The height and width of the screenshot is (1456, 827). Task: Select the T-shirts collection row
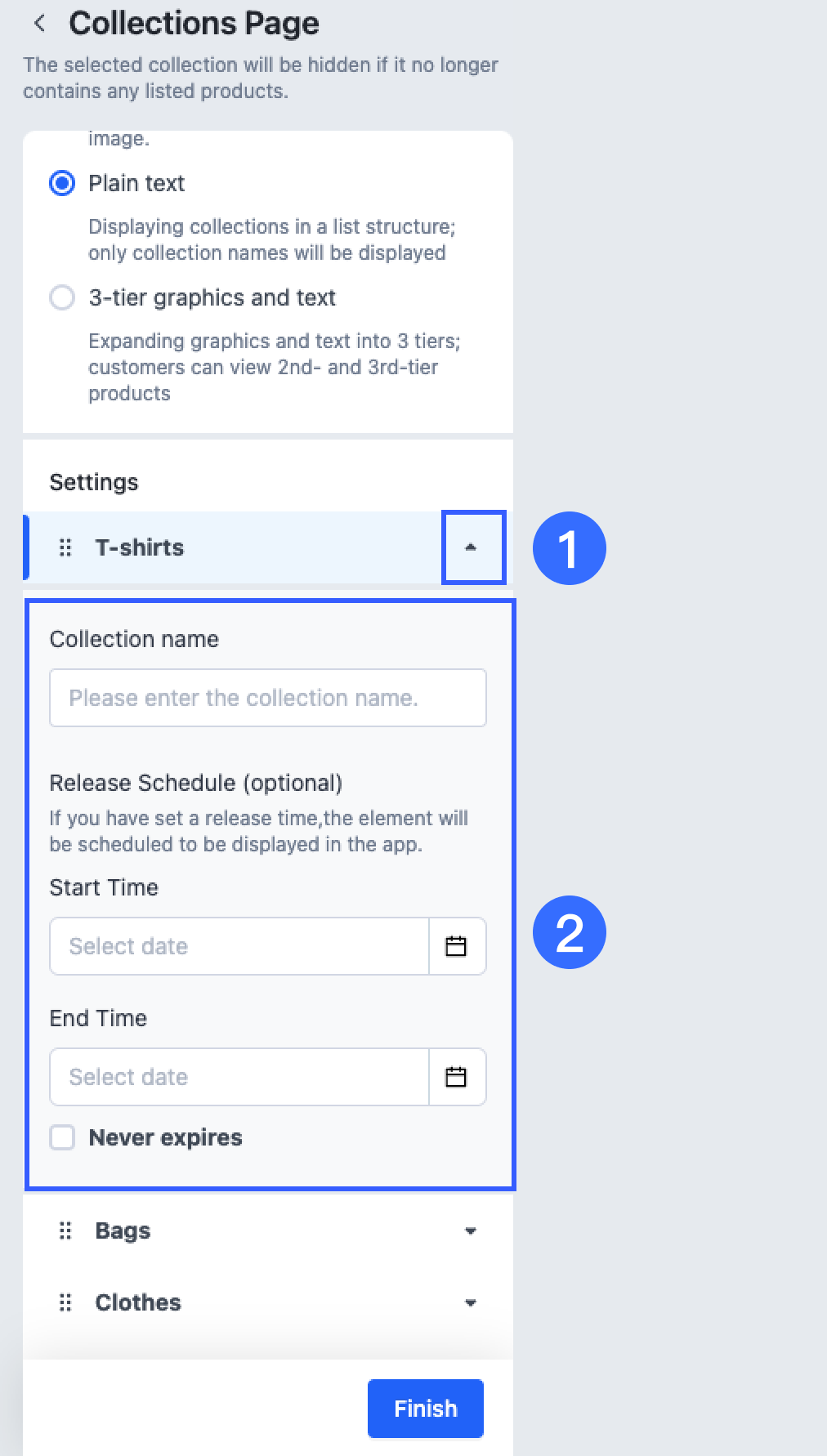click(268, 547)
